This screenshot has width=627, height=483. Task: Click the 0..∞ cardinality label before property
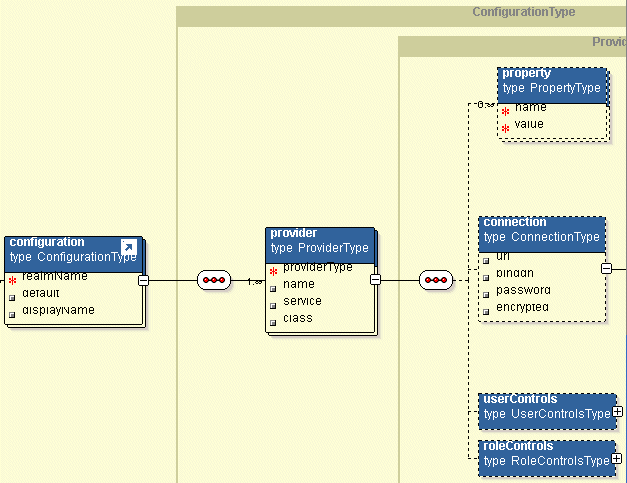coord(485,105)
